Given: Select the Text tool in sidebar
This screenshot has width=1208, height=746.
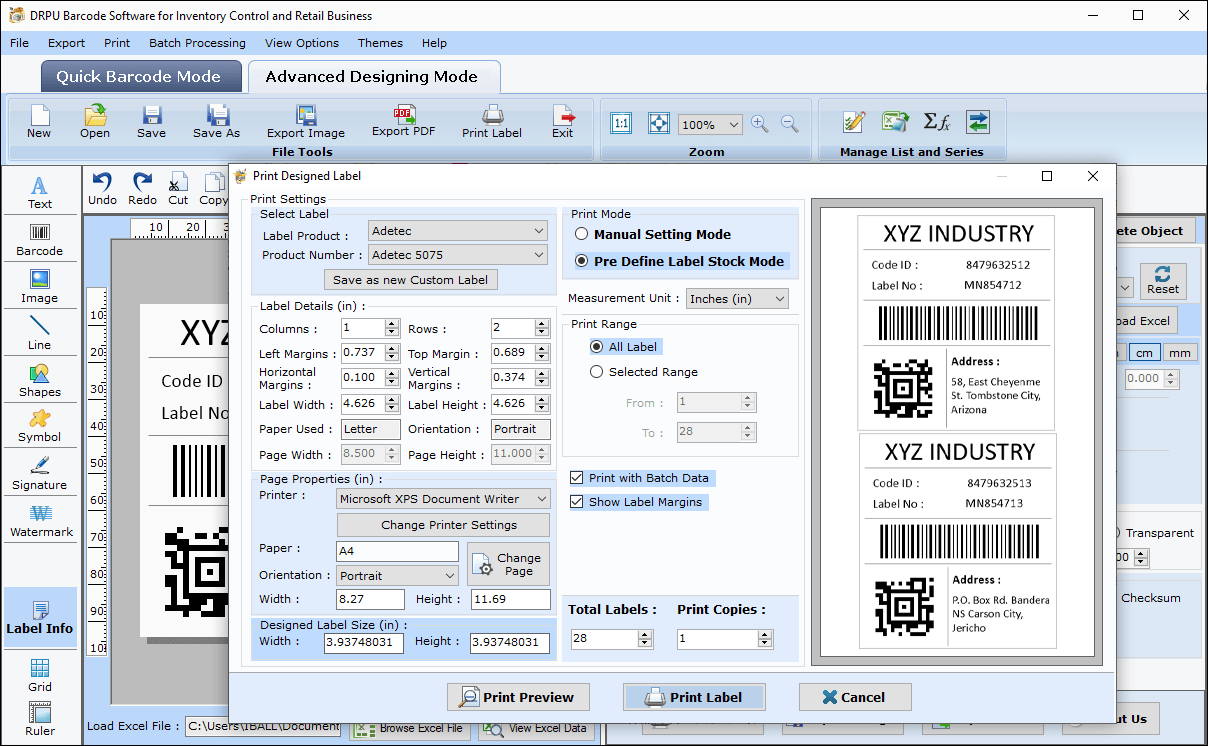Looking at the screenshot, I should coord(40,193).
